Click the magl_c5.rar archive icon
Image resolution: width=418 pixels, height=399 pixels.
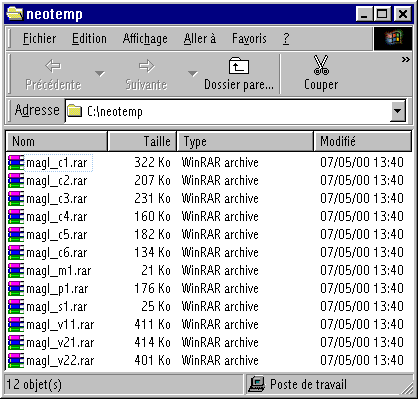click(16, 235)
